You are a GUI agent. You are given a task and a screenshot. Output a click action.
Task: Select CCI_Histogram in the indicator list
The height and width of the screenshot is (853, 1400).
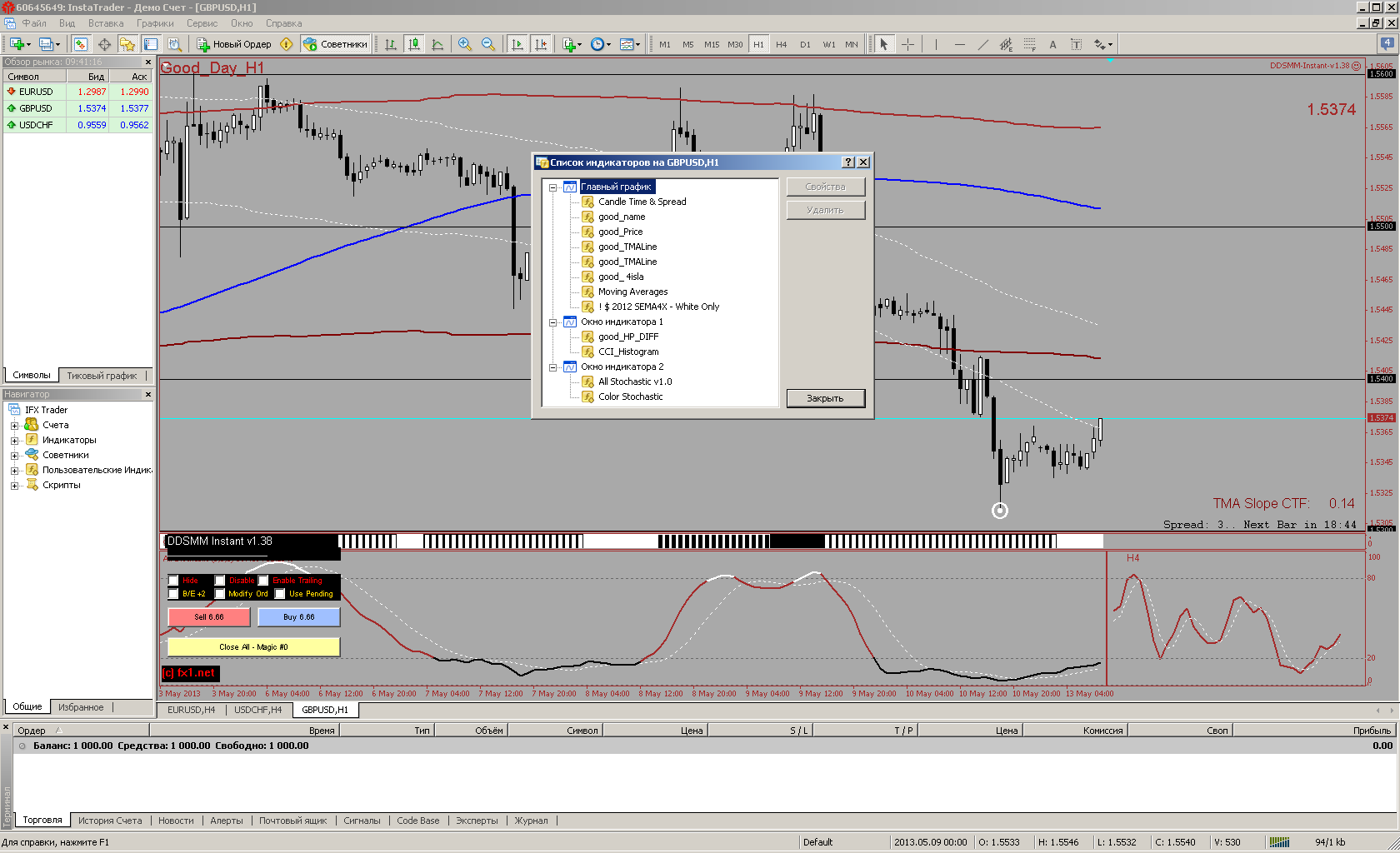(628, 352)
